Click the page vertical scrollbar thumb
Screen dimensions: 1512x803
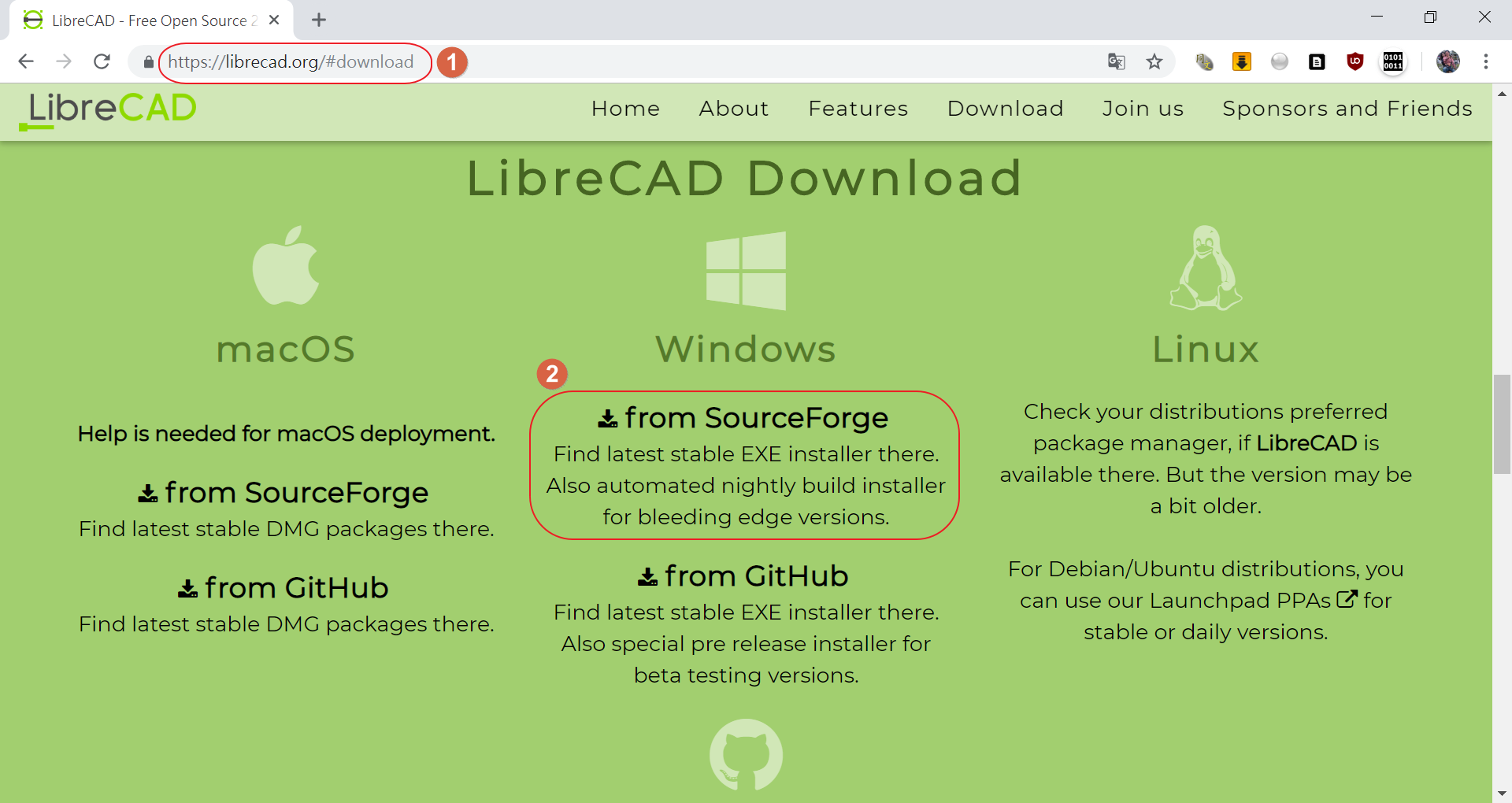[1502, 425]
